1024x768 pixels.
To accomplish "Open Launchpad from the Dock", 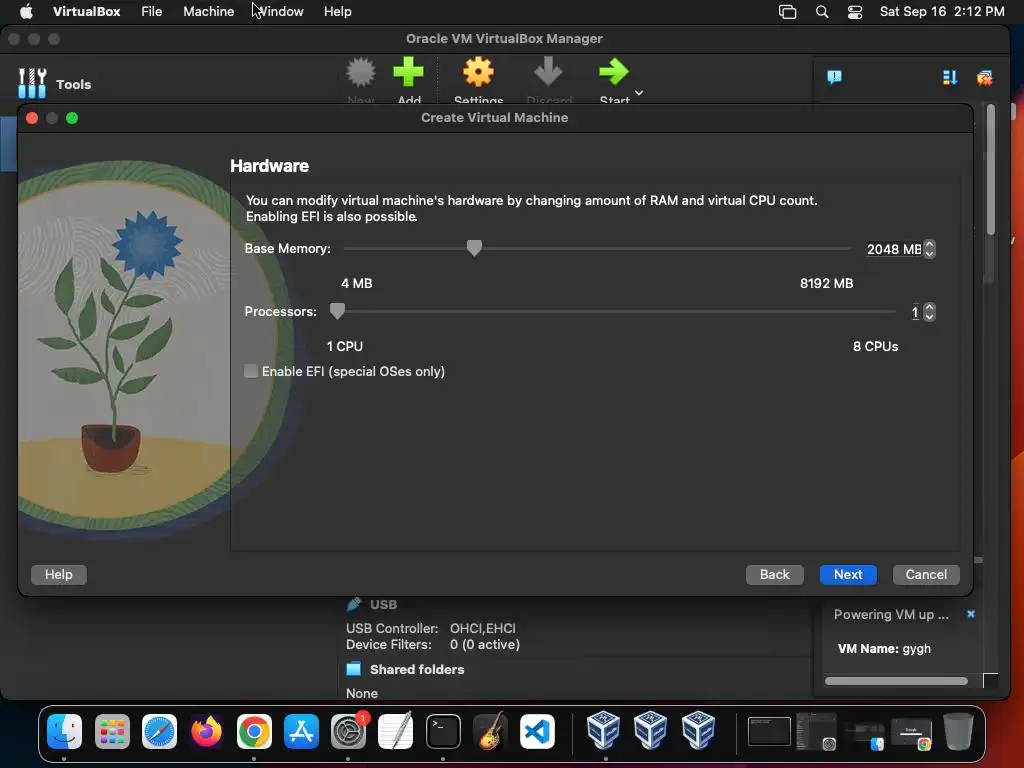I will pos(112,731).
